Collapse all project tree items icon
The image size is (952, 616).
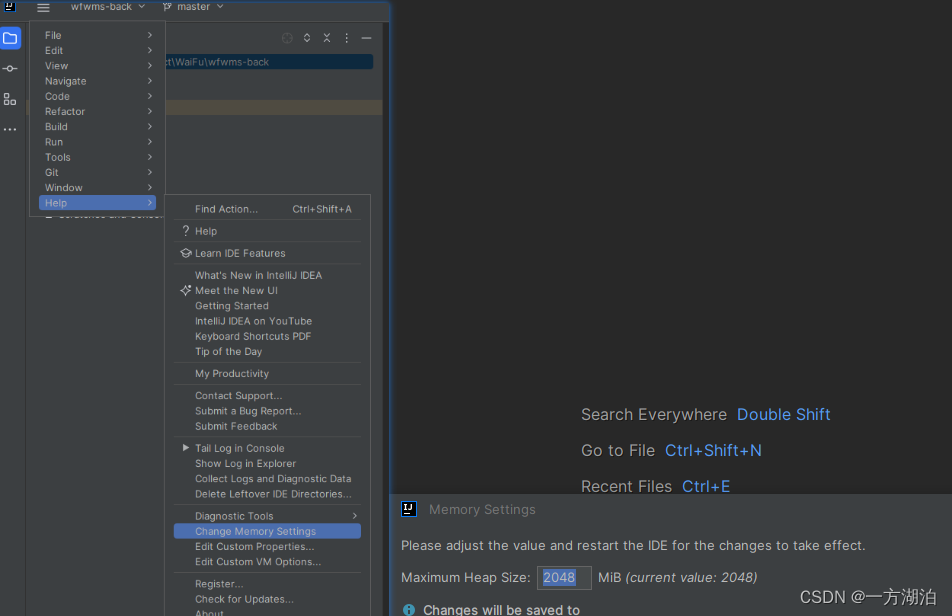point(327,38)
